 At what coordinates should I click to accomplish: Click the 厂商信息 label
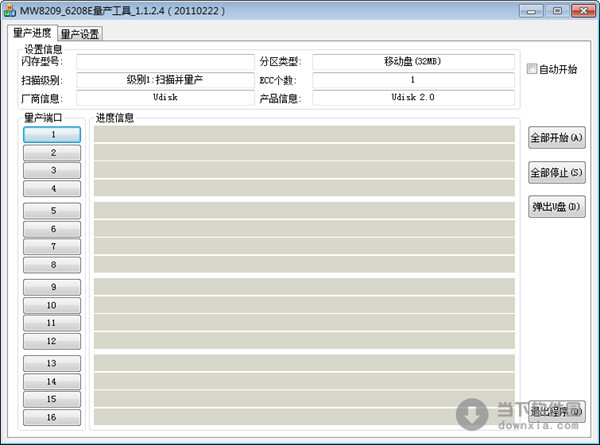[42, 99]
